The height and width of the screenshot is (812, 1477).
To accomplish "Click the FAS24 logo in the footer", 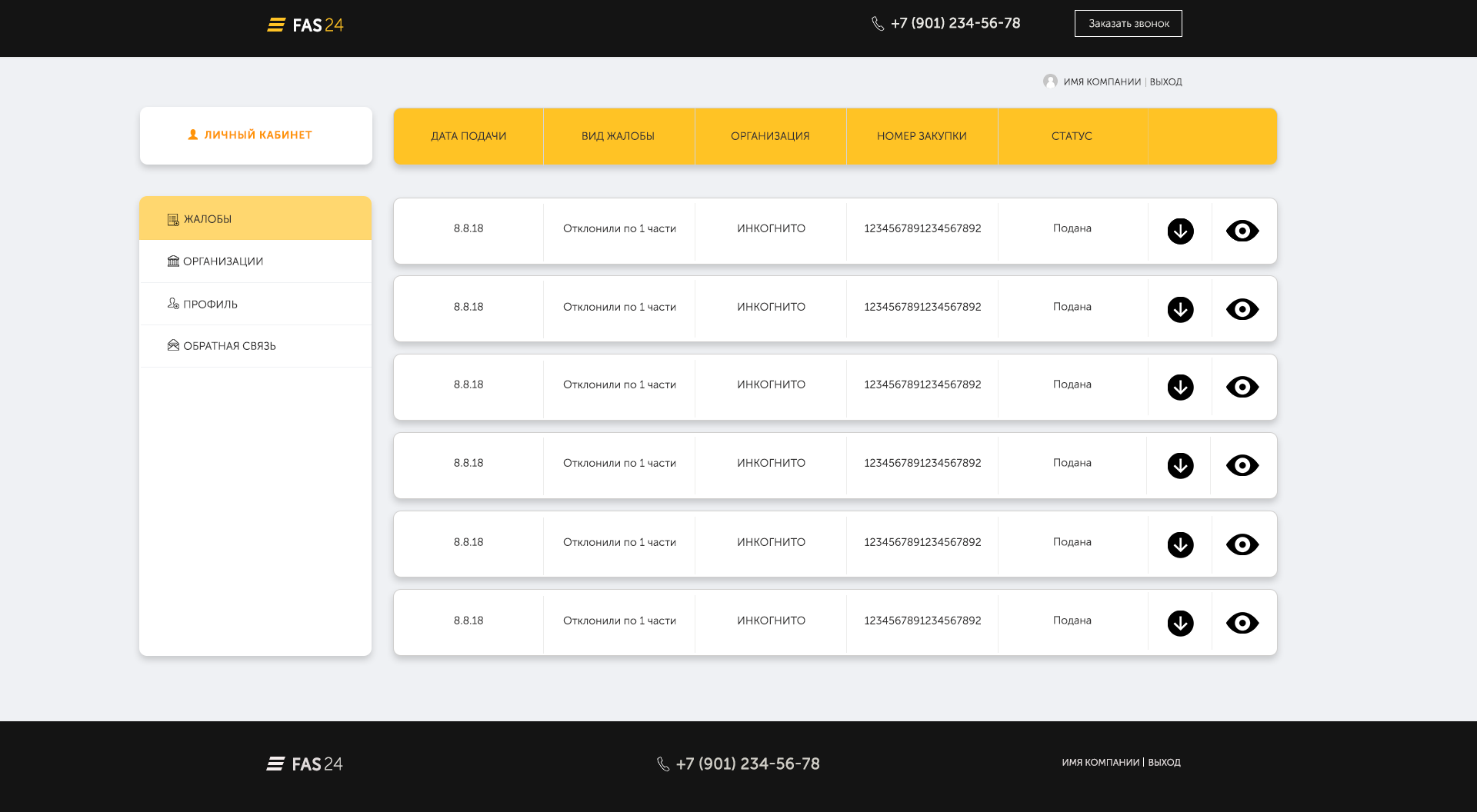I will click(x=305, y=764).
